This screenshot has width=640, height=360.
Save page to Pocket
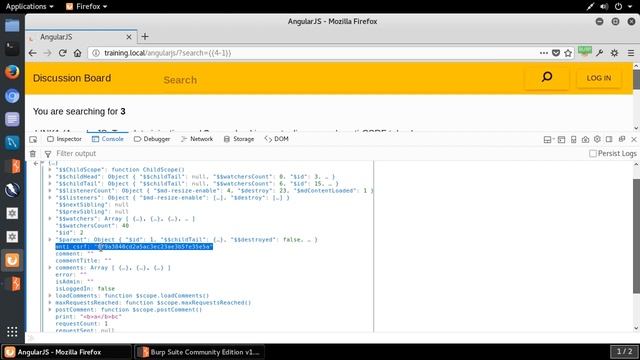(556, 53)
